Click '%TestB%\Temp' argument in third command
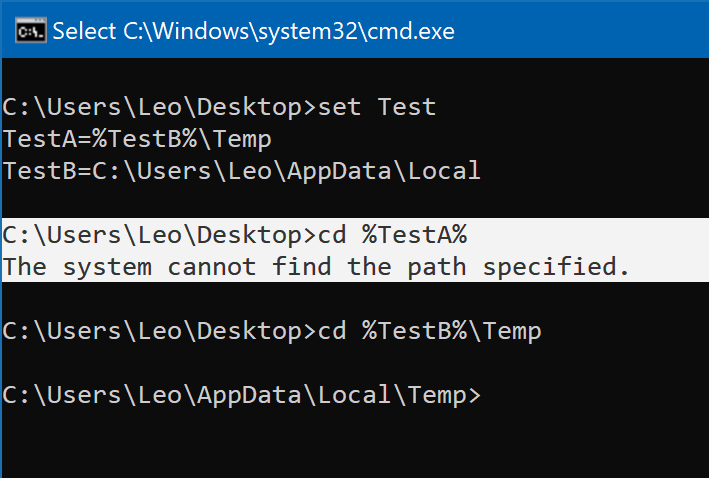The image size is (709, 478). (x=452, y=331)
